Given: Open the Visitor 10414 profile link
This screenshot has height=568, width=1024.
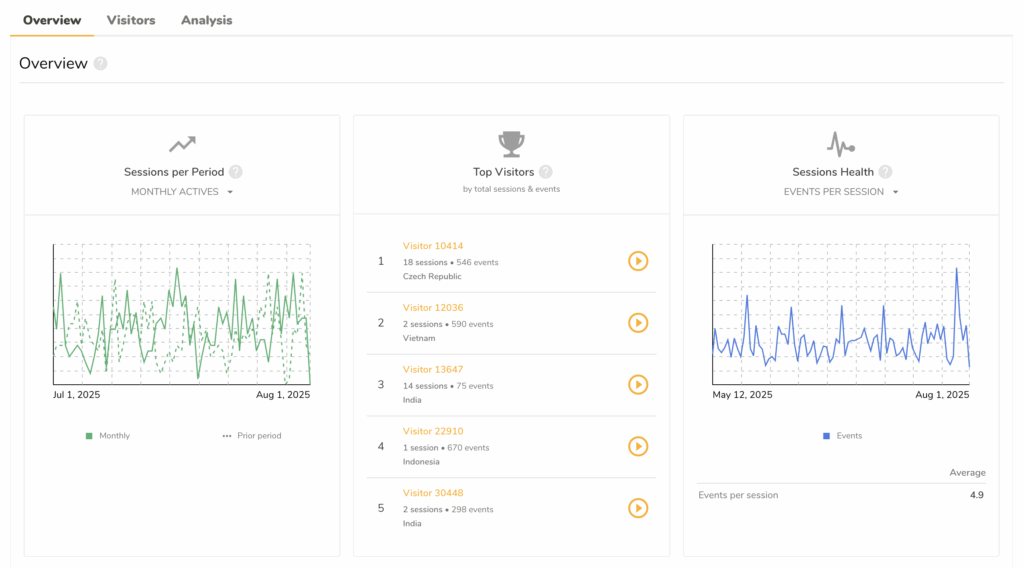Looking at the screenshot, I should tap(433, 246).
